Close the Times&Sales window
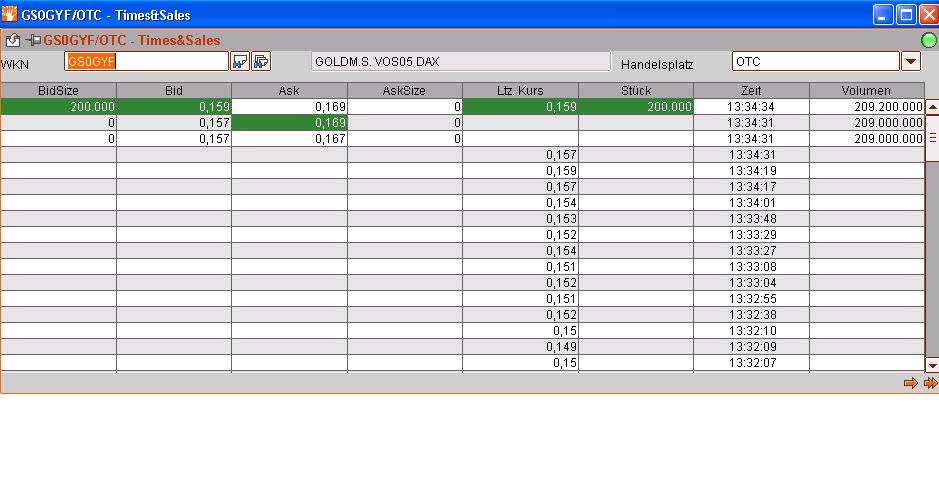This screenshot has height=480, width=939. 929,14
